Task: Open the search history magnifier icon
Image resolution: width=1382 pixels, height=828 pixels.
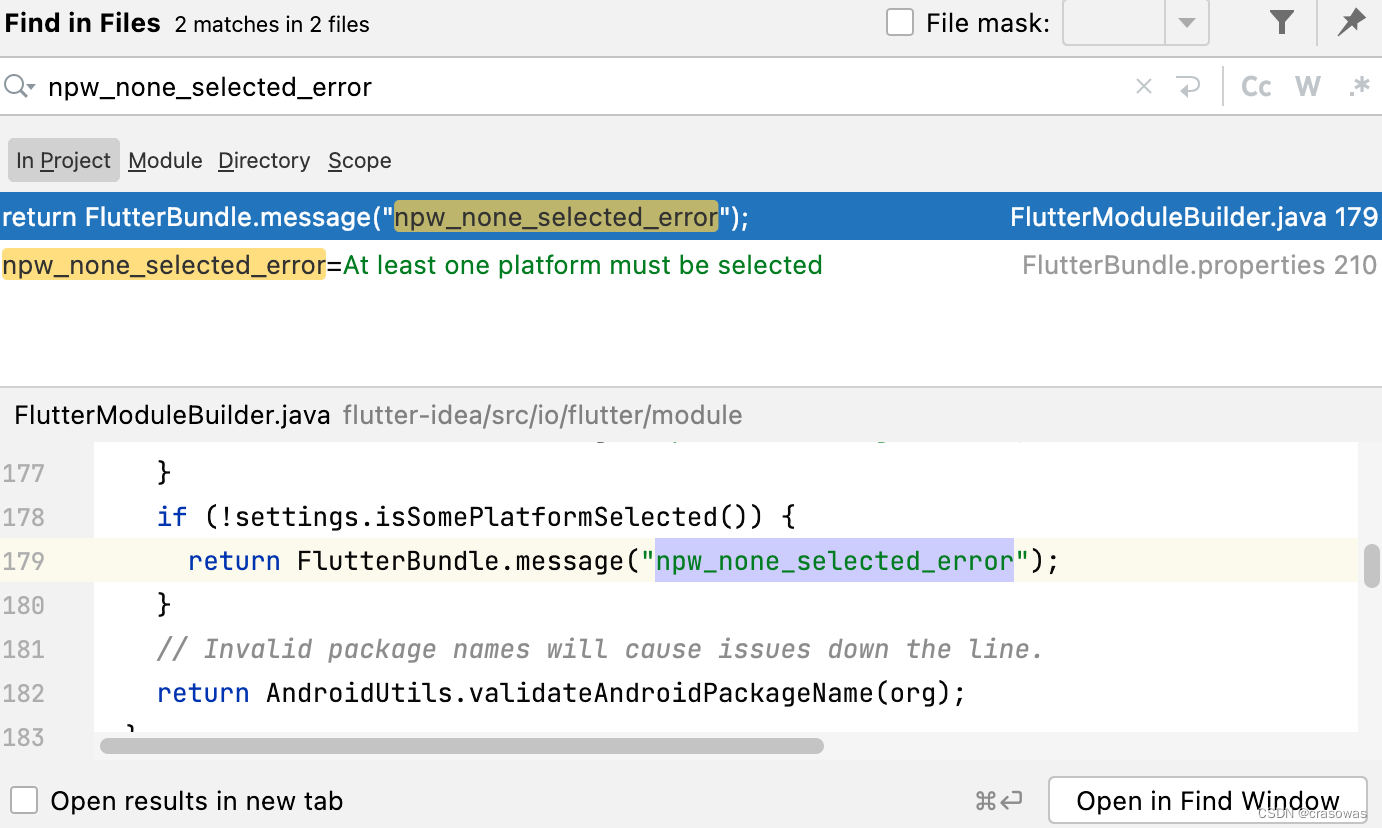Action: coord(19,87)
